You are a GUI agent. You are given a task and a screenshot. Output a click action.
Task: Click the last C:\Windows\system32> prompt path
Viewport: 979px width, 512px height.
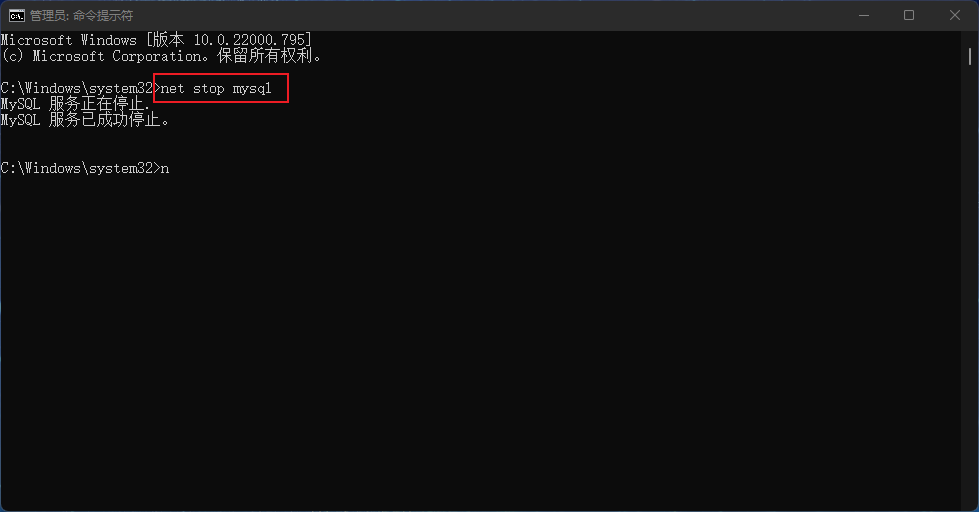coord(81,169)
